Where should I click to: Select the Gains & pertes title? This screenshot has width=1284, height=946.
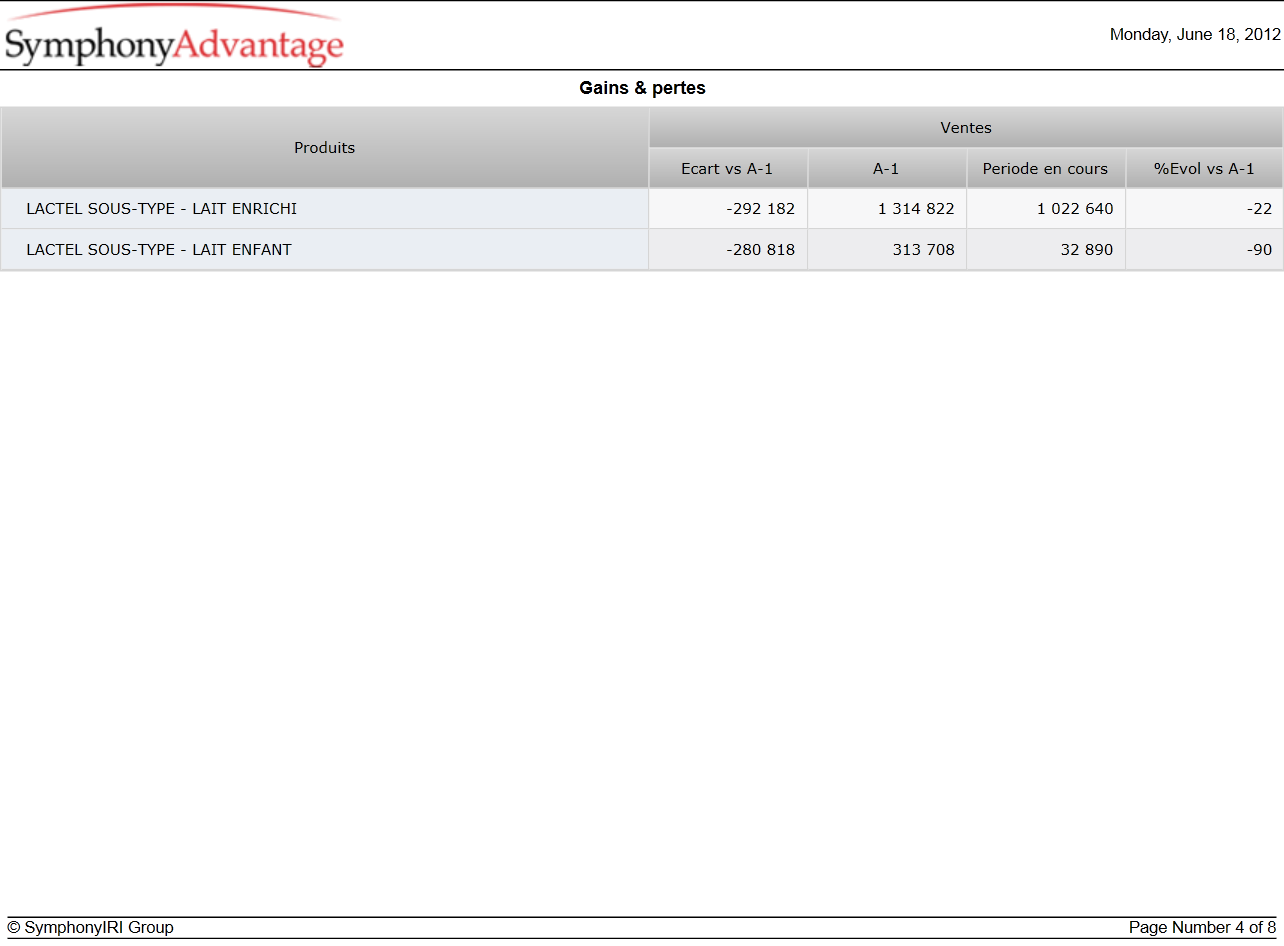tap(642, 88)
